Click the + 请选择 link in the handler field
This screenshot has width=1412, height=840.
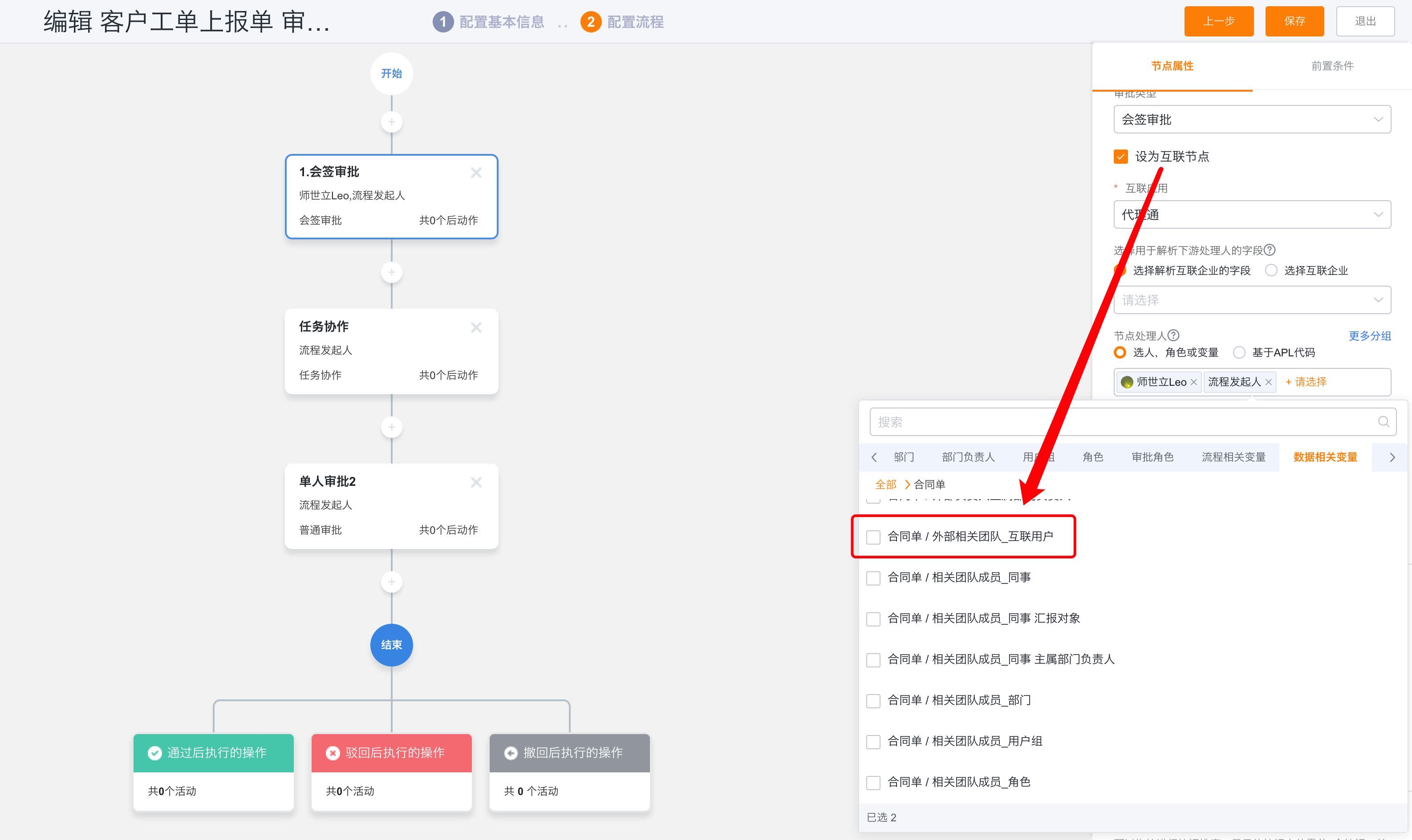tap(1306, 382)
